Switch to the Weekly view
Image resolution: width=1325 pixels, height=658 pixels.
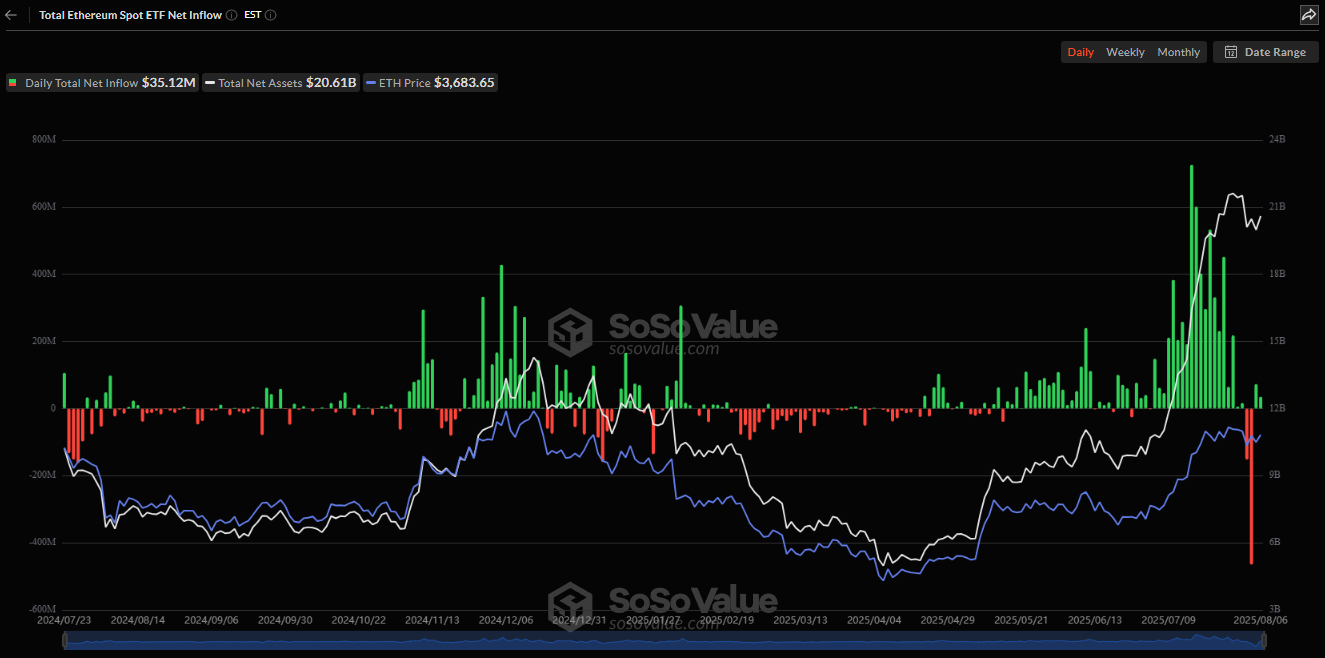[1125, 51]
